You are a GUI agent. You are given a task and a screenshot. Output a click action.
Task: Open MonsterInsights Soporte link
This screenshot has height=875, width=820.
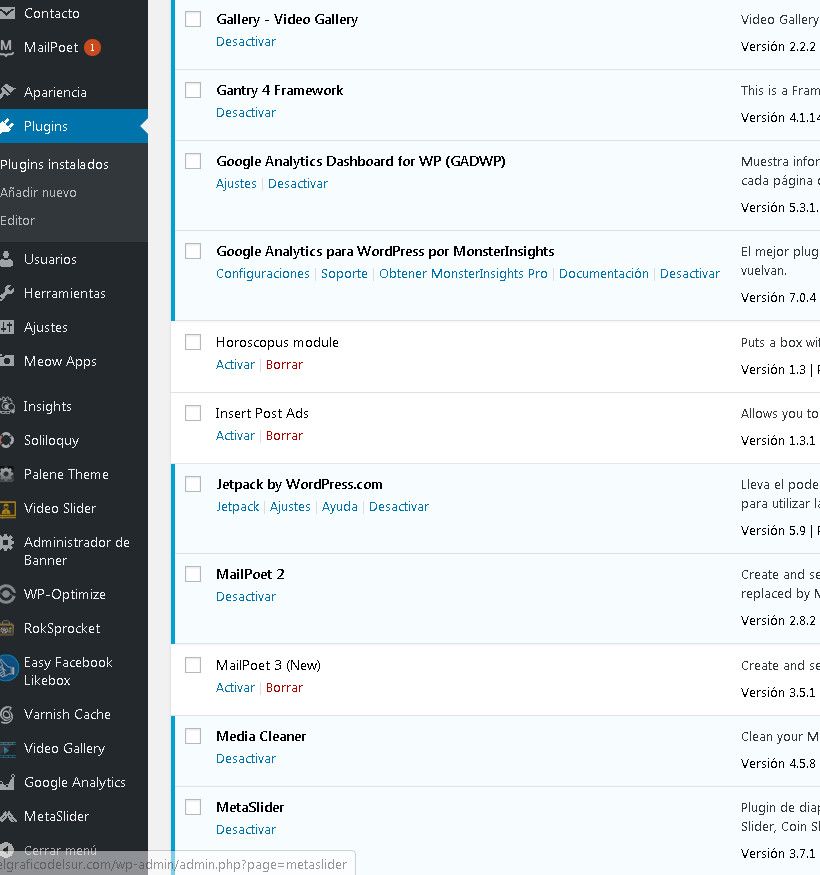click(x=344, y=273)
